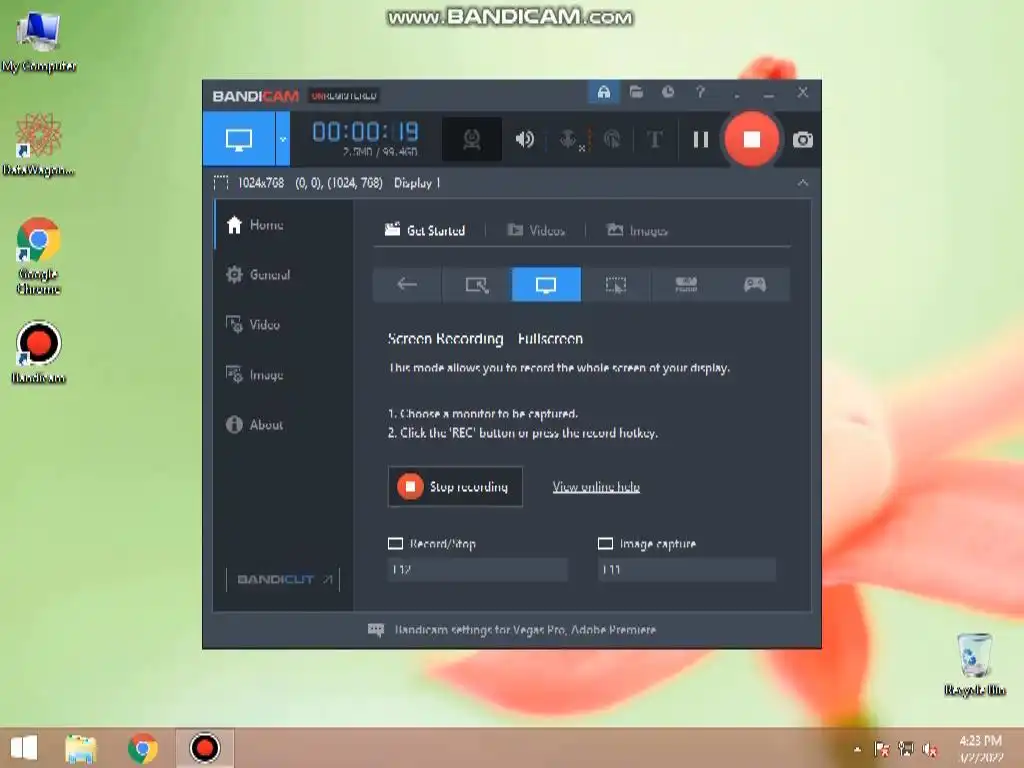This screenshot has width=1024, height=768.
Task: Select the game recording mode gamepad icon
Action: click(755, 284)
